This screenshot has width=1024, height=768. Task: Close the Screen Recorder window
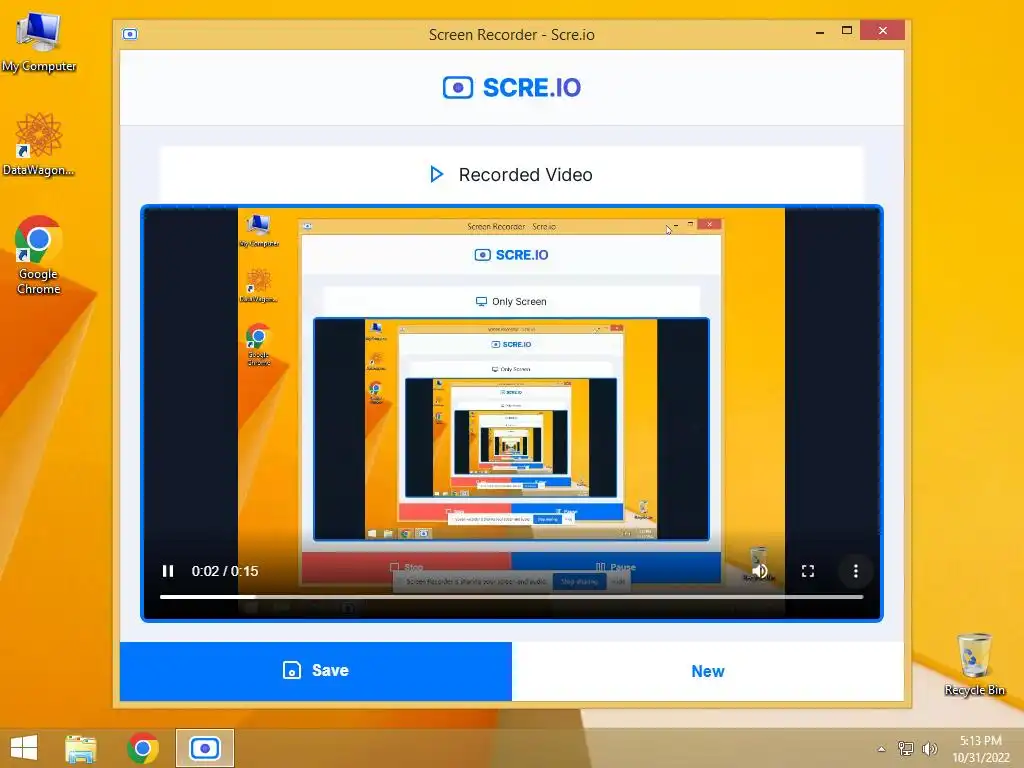coord(882,31)
